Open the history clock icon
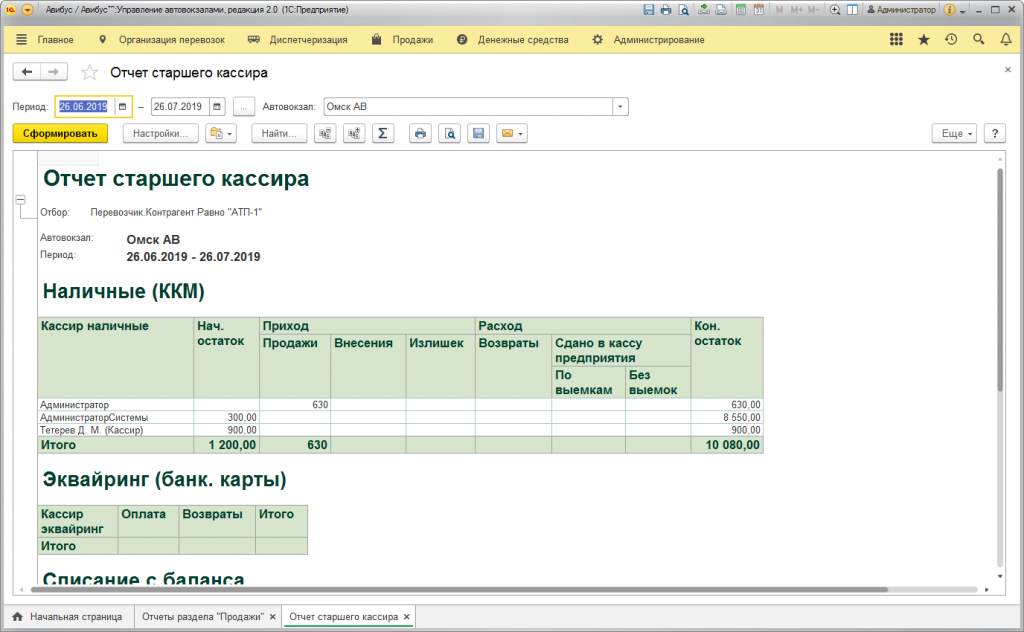This screenshot has height=632, width=1024. pos(951,40)
